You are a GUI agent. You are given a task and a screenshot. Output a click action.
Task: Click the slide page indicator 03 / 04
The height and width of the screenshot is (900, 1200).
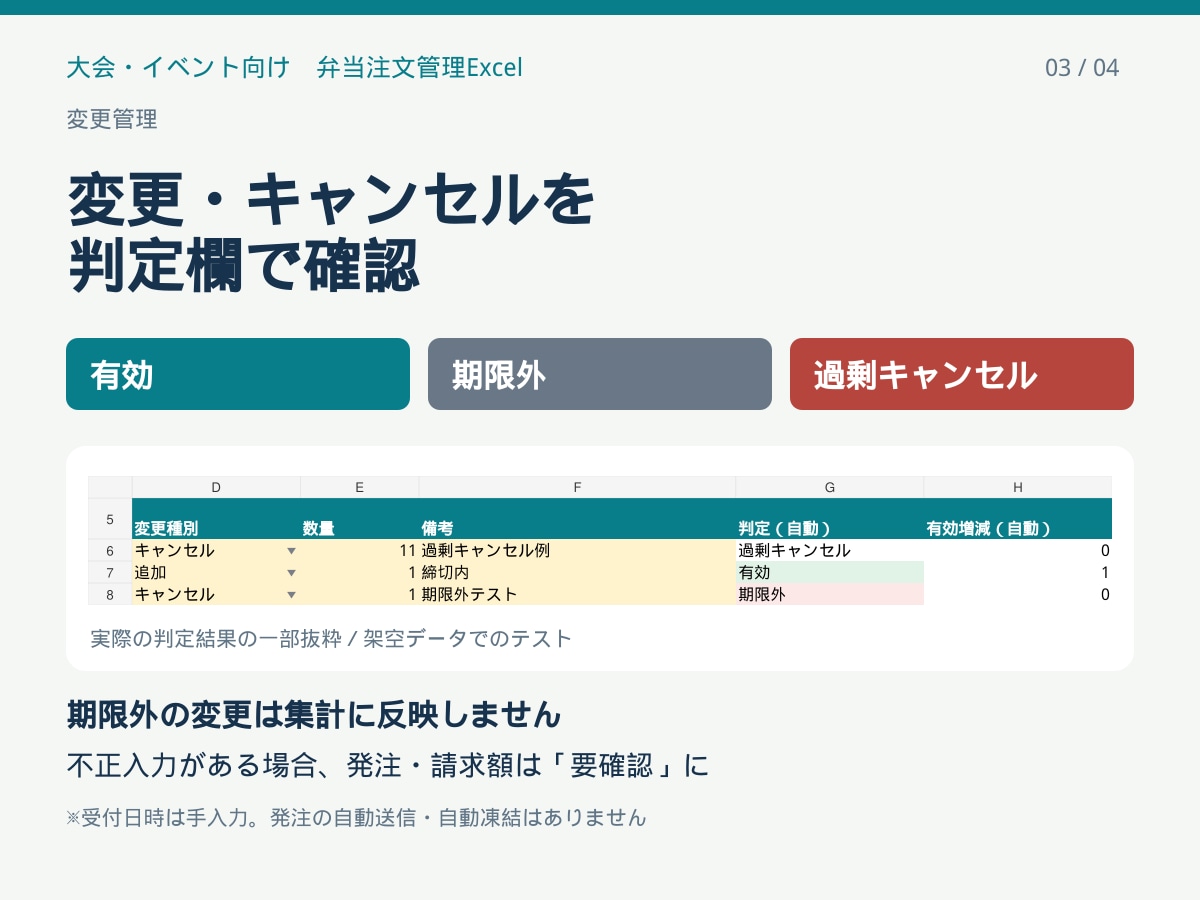click(x=1082, y=68)
